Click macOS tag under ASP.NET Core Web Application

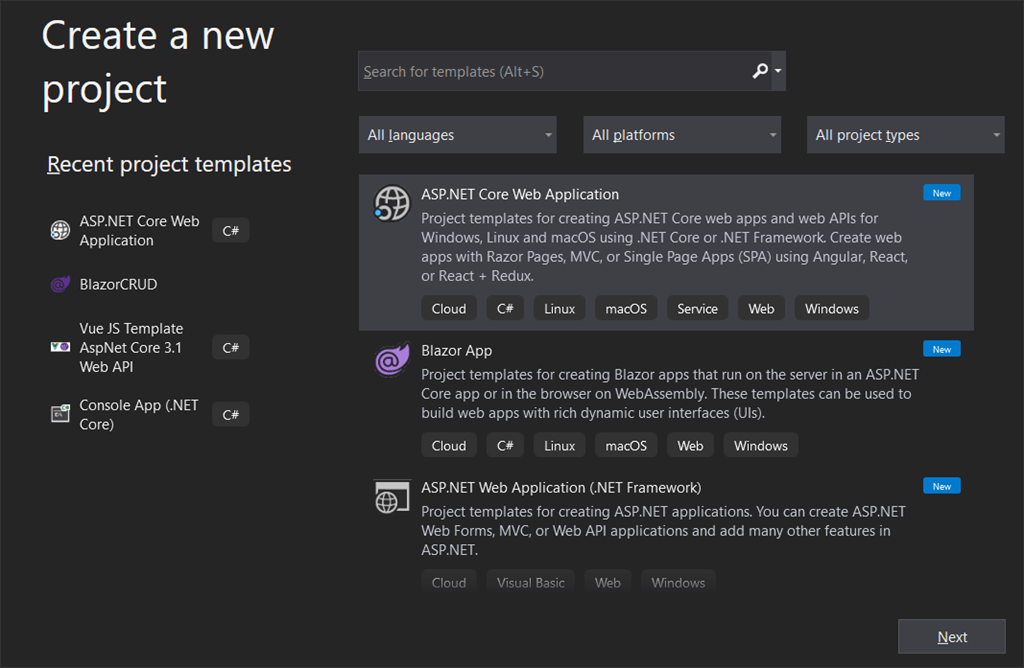pyautogui.click(x=626, y=309)
